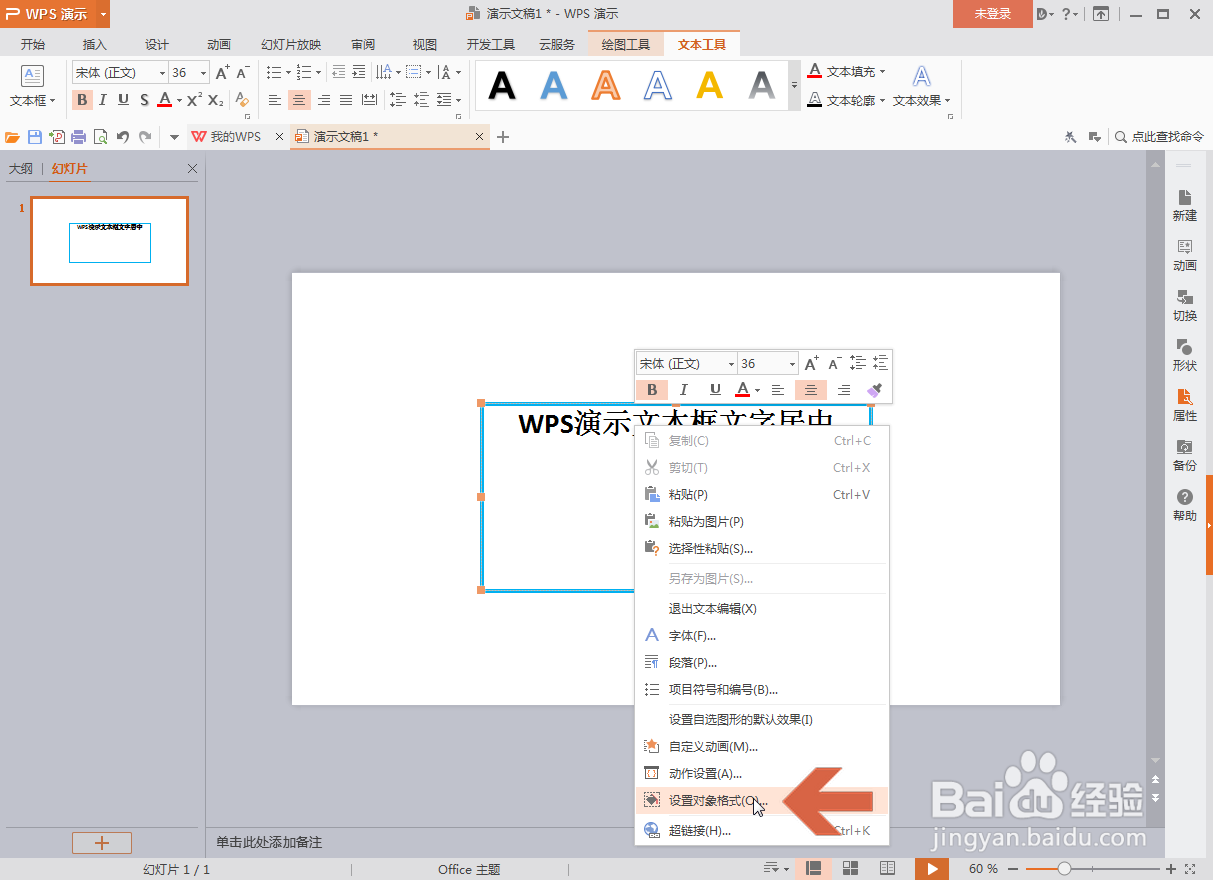Screen dimensions: 1213x880
Task: Choose 段落(P) in context menu
Action: (762, 662)
